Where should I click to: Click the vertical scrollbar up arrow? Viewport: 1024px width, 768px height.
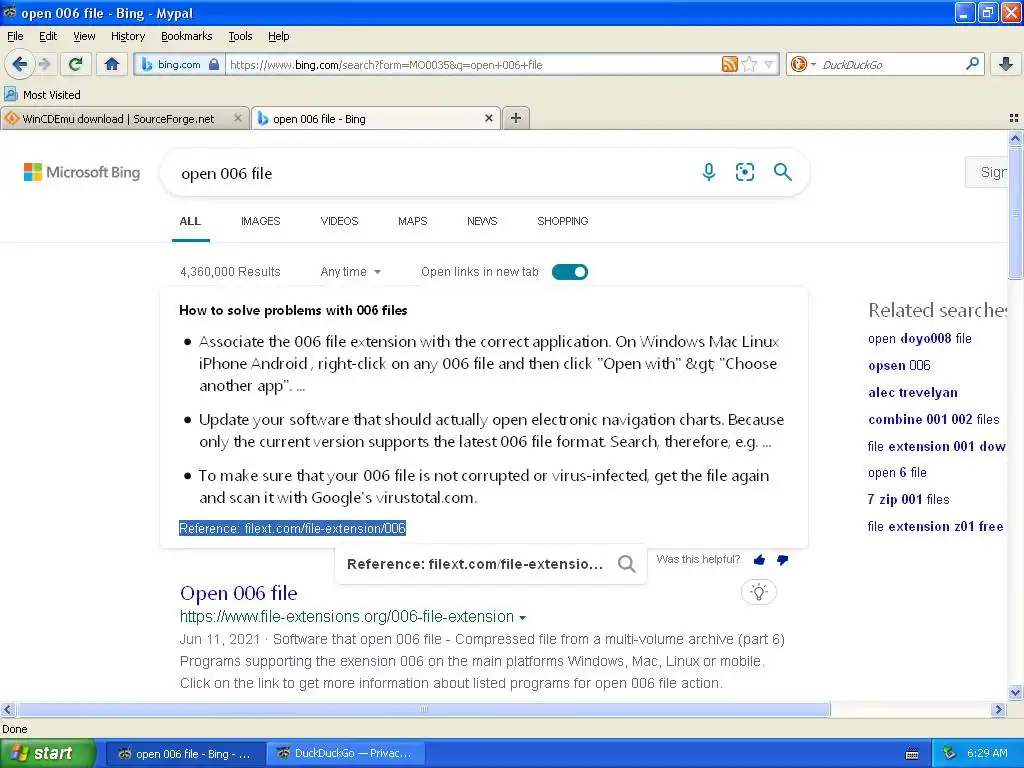coord(1015,138)
